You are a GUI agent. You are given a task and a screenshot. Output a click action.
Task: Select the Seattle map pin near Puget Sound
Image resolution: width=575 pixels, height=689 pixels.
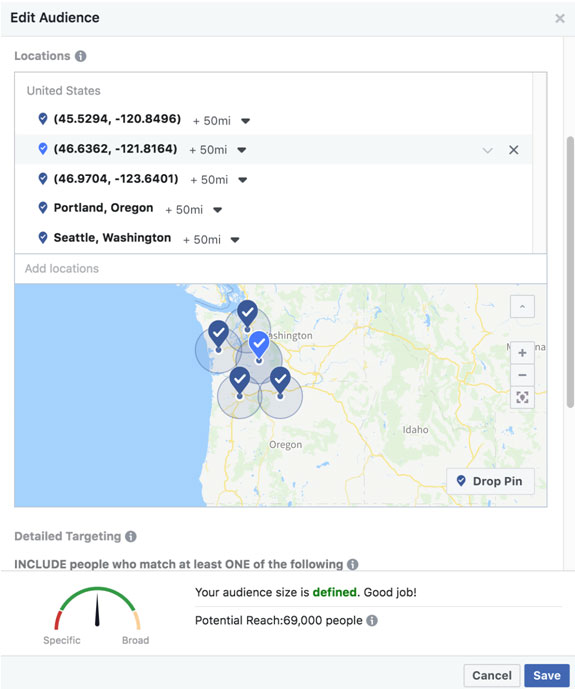click(x=248, y=315)
